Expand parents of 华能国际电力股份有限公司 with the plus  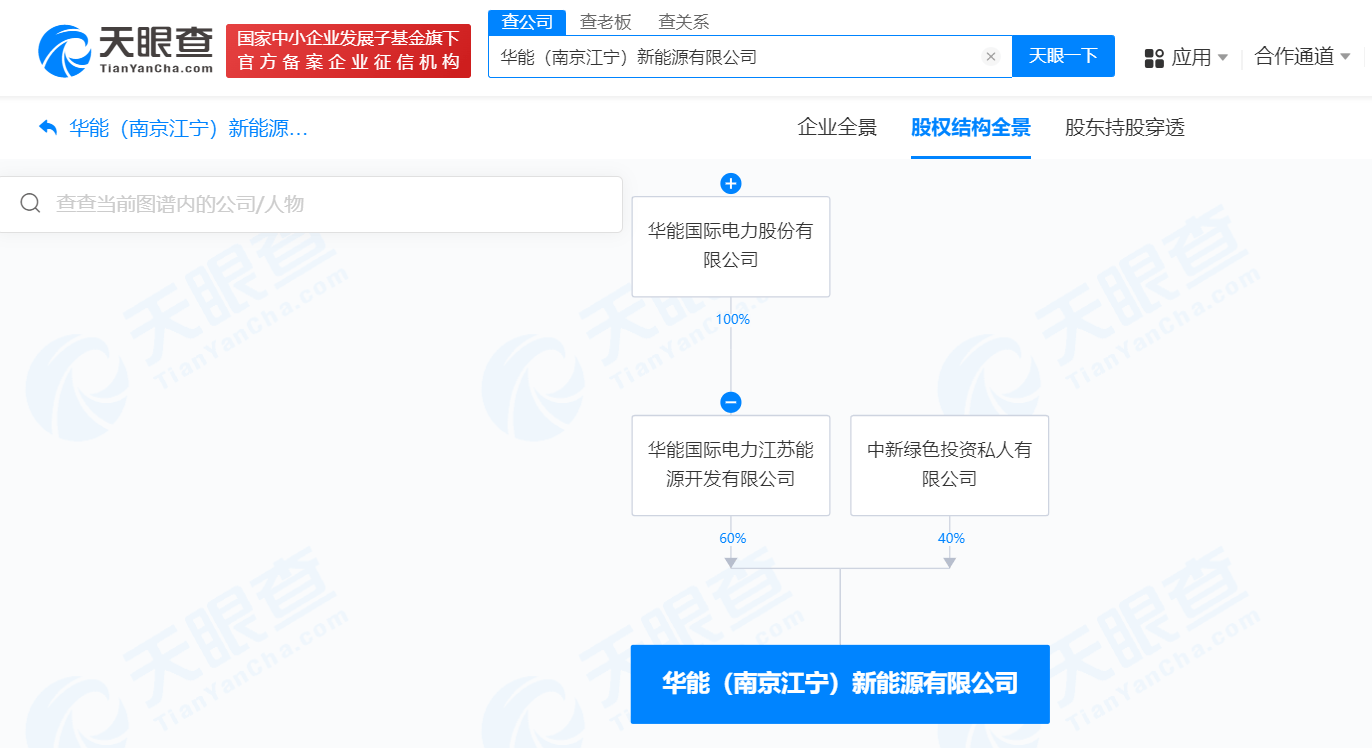(731, 184)
